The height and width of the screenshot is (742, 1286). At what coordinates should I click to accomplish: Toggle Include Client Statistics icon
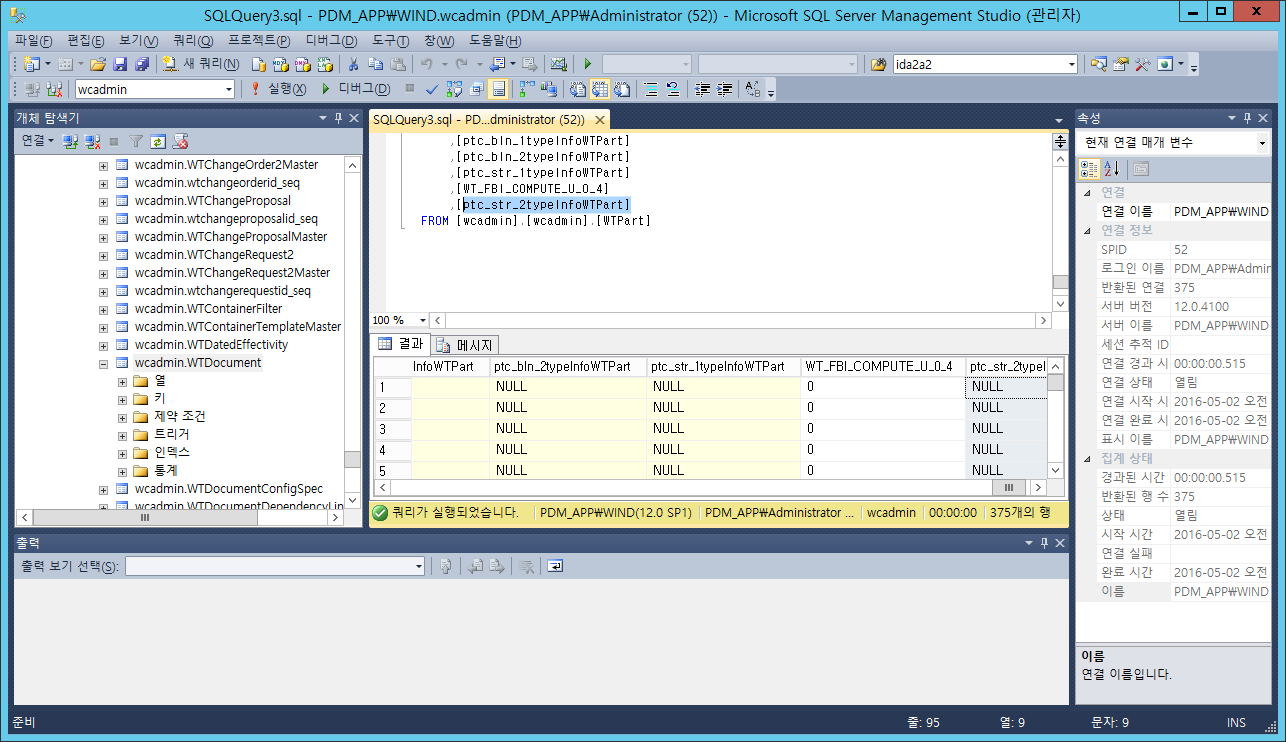(x=550, y=89)
